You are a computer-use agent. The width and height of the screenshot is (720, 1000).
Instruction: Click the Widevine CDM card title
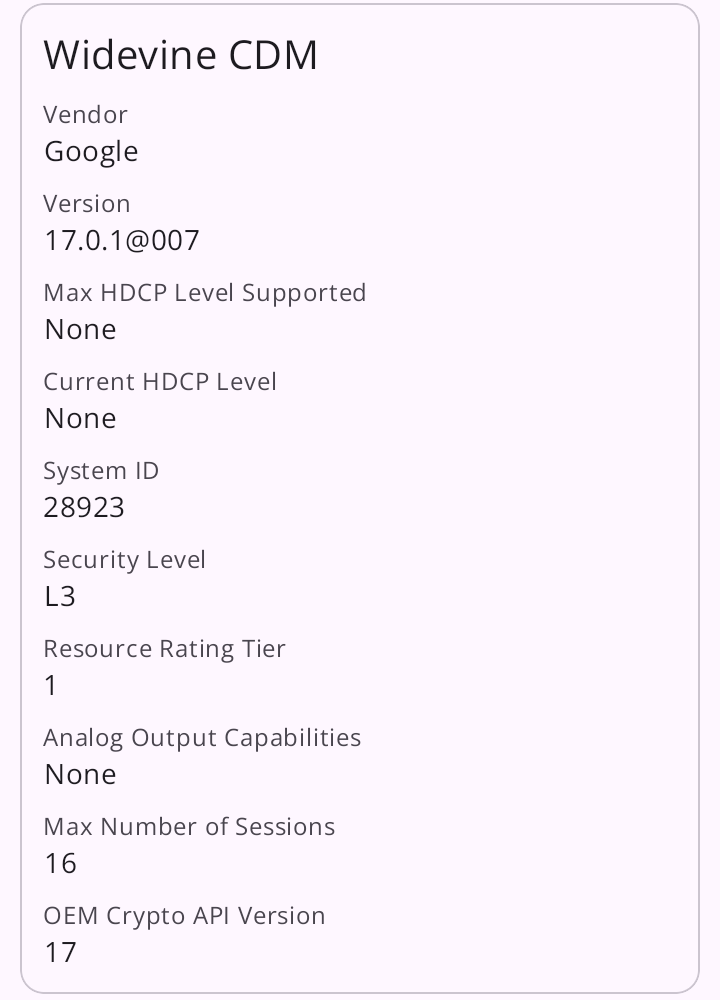click(180, 56)
